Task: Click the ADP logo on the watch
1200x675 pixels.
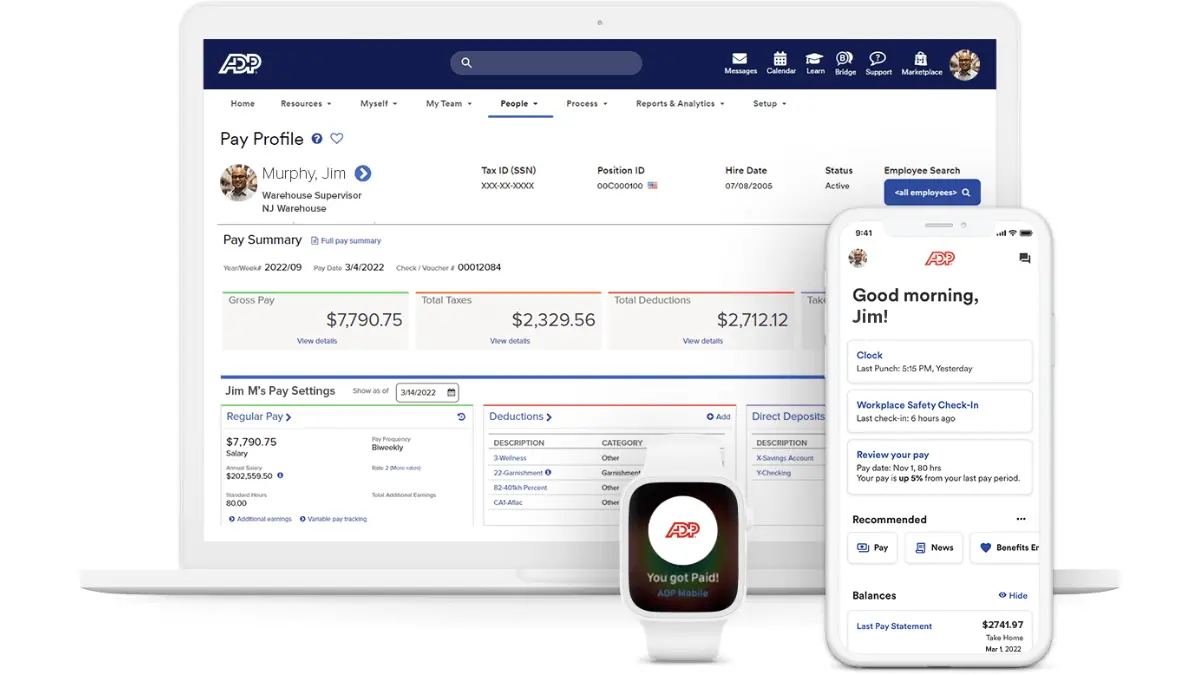Action: tap(683, 529)
